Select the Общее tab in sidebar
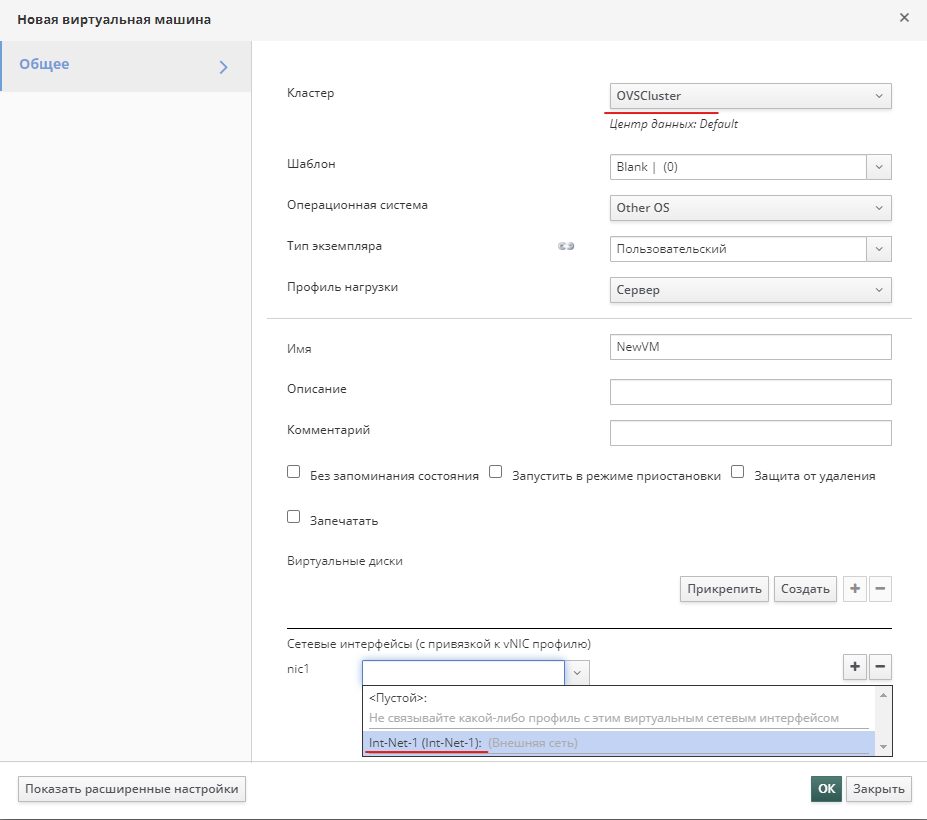The image size is (927, 820). point(125,66)
